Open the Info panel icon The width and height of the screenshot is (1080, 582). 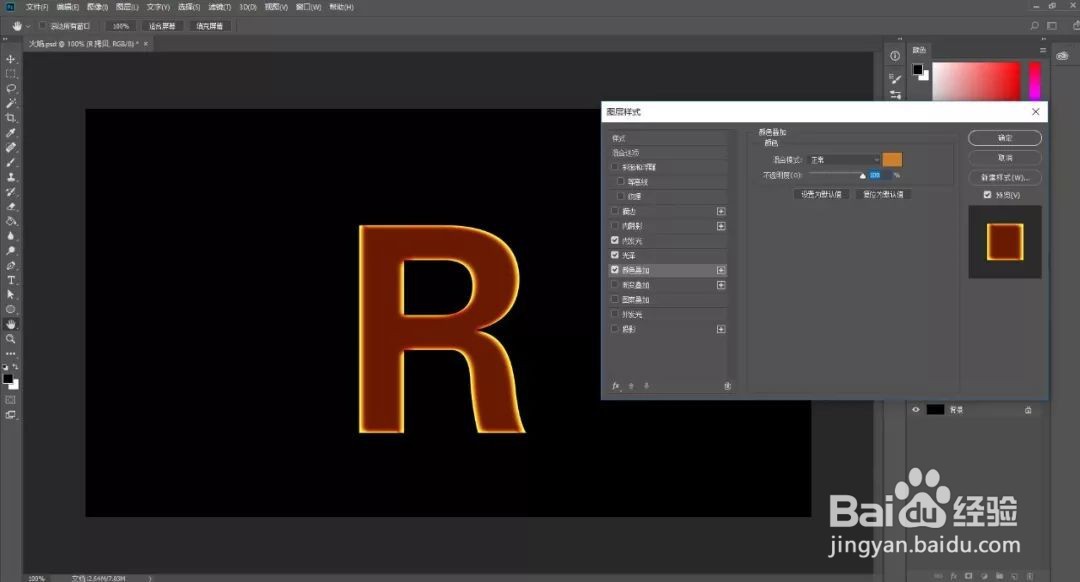point(895,56)
